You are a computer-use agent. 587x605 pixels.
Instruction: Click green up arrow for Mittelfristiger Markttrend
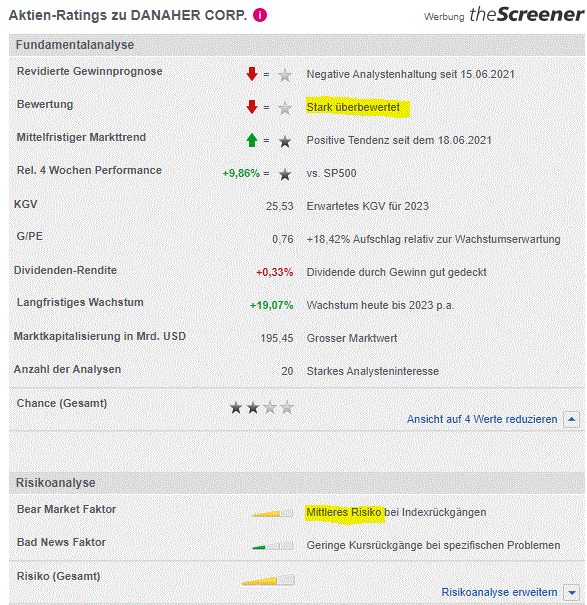[x=252, y=140]
